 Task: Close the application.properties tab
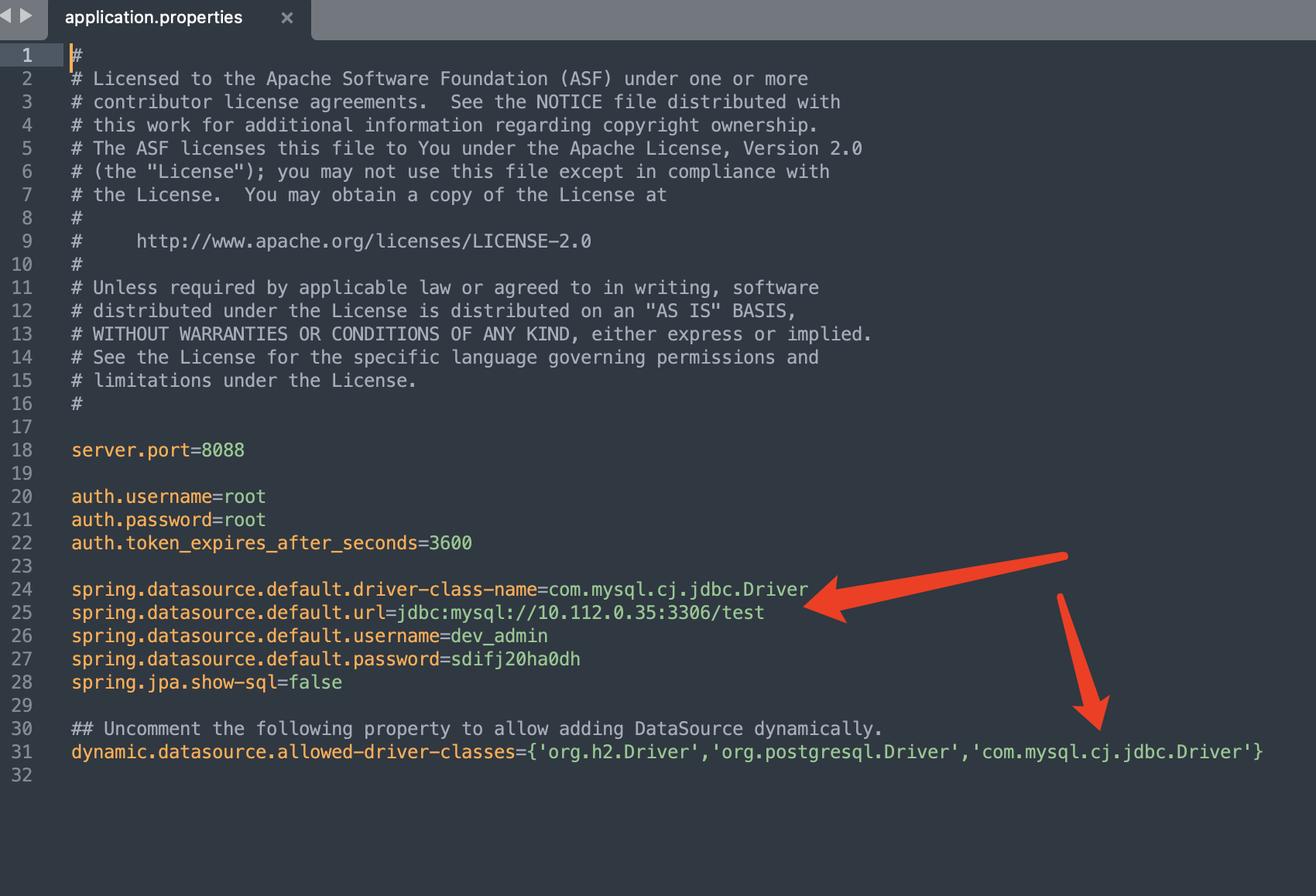pyautogui.click(x=287, y=17)
